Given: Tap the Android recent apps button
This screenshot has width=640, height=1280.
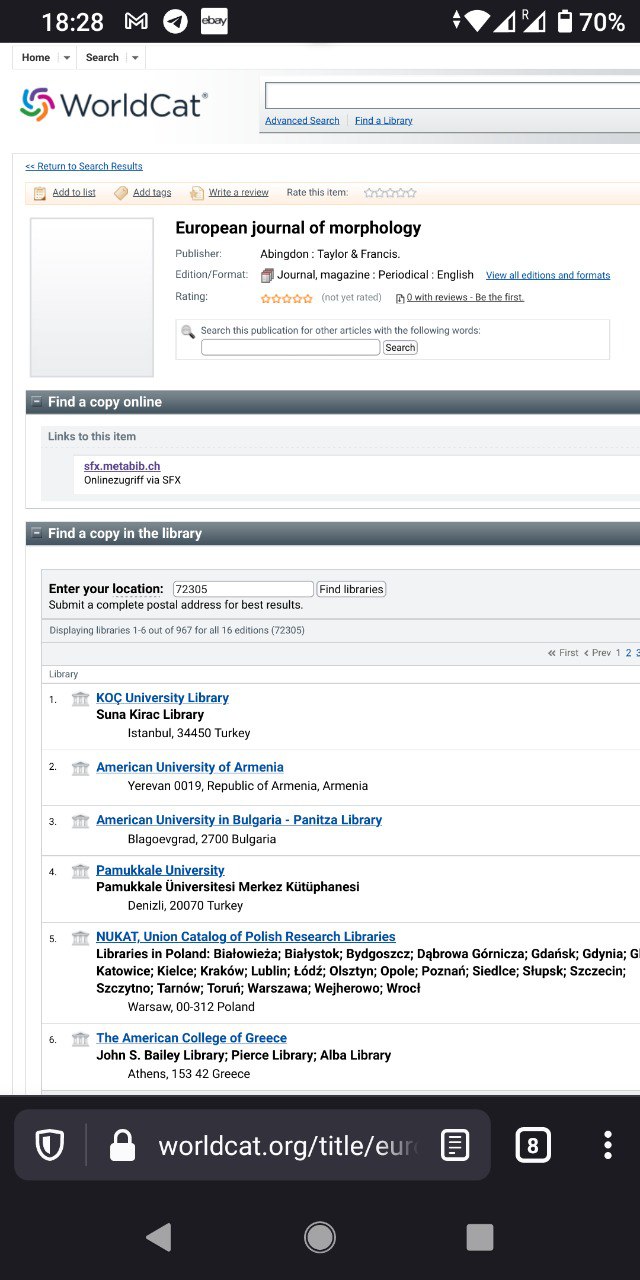Looking at the screenshot, I should click(x=480, y=1237).
